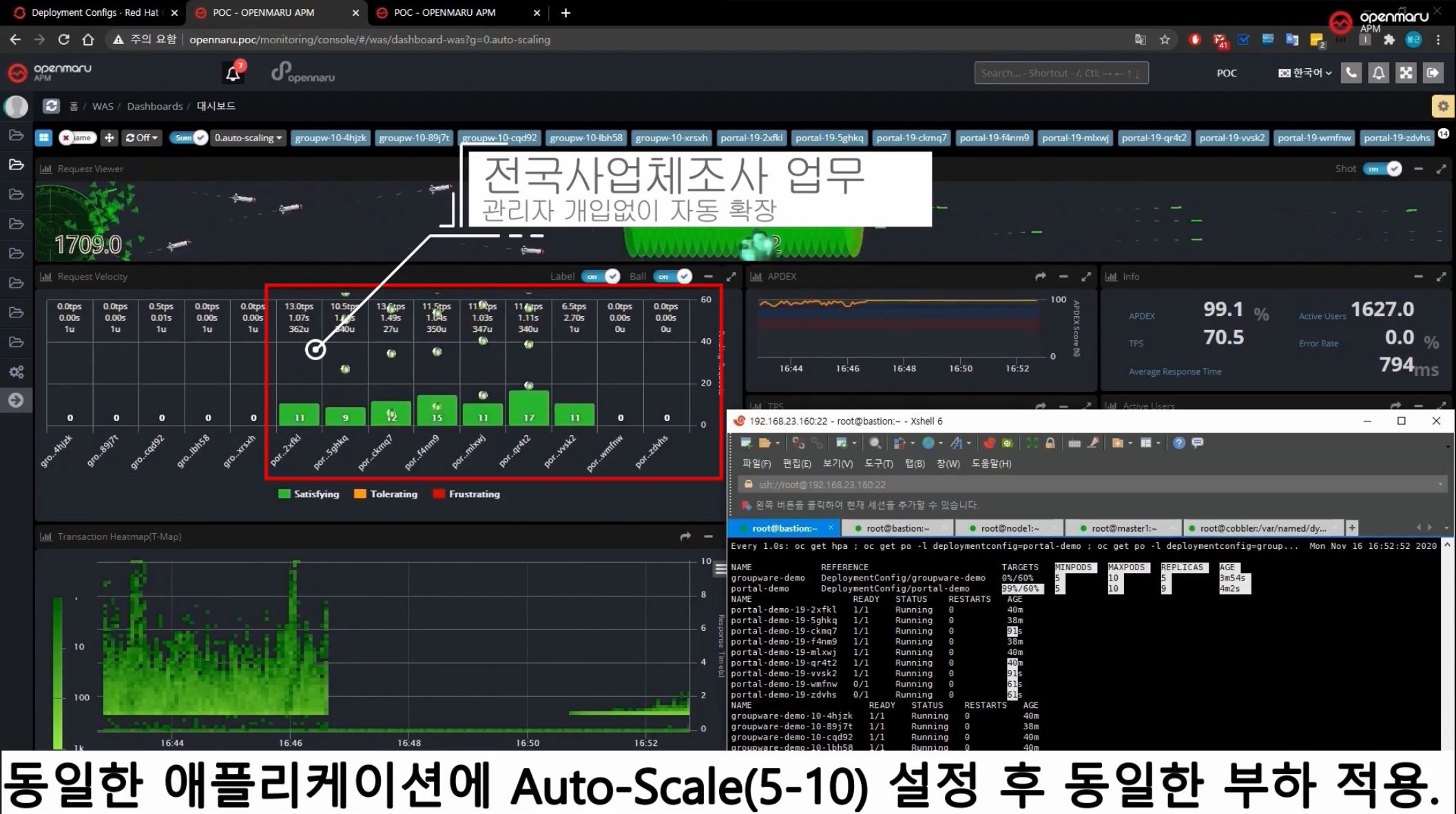Open the 0.auto-scaling group dropdown
Image resolution: width=1456 pixels, height=814 pixels.
[248, 138]
